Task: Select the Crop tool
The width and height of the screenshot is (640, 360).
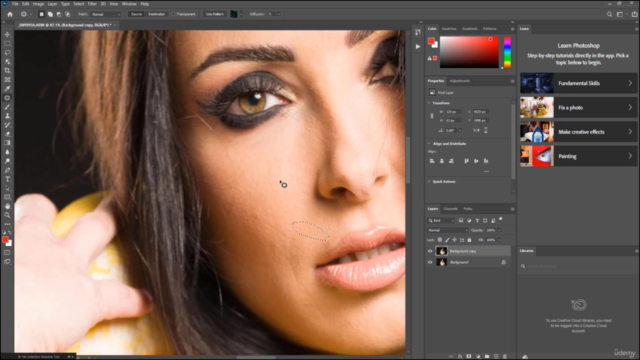Action: (x=7, y=71)
